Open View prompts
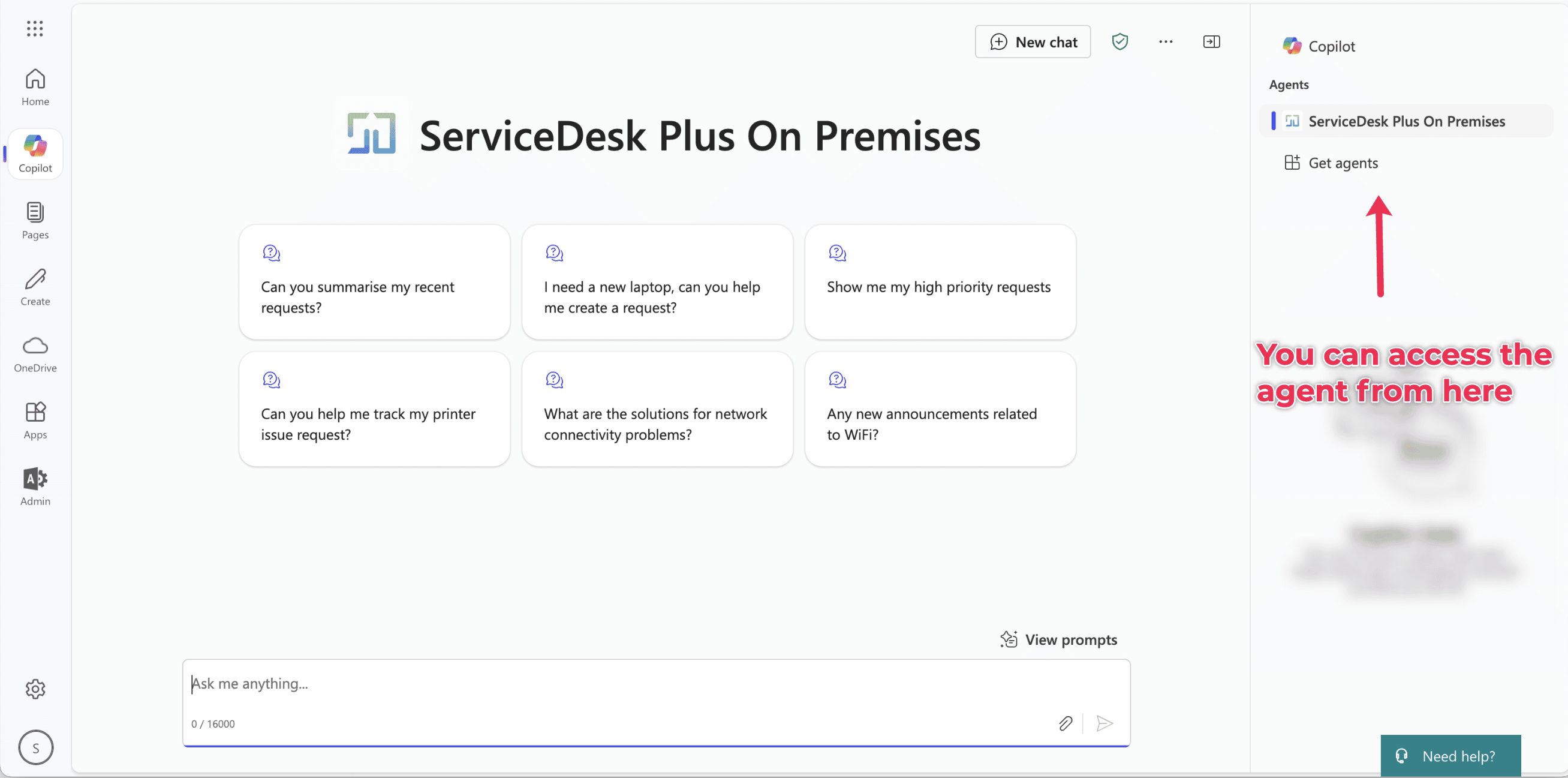The width and height of the screenshot is (1568, 778). click(1058, 640)
